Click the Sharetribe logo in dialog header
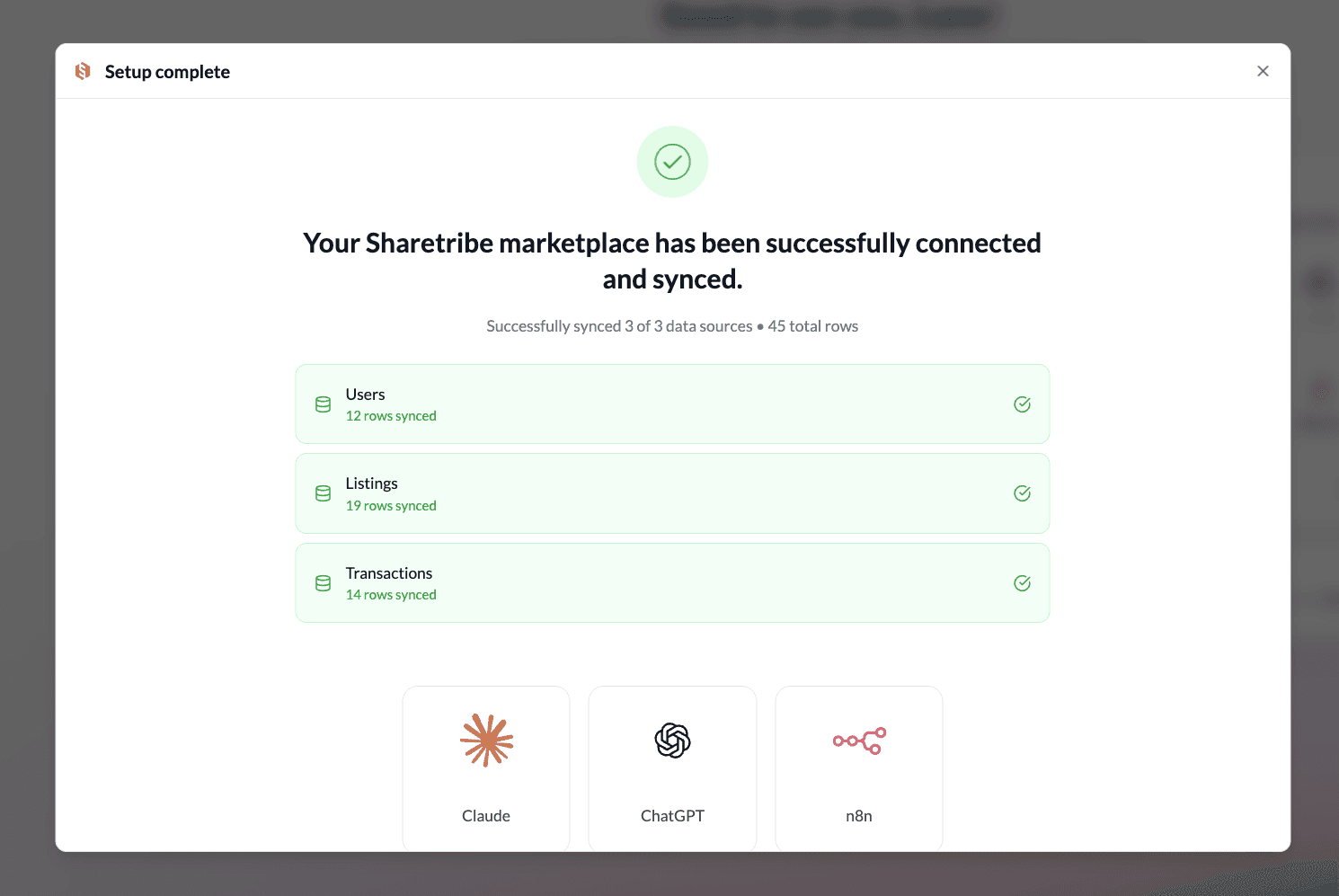Image resolution: width=1339 pixels, height=896 pixels. click(83, 71)
